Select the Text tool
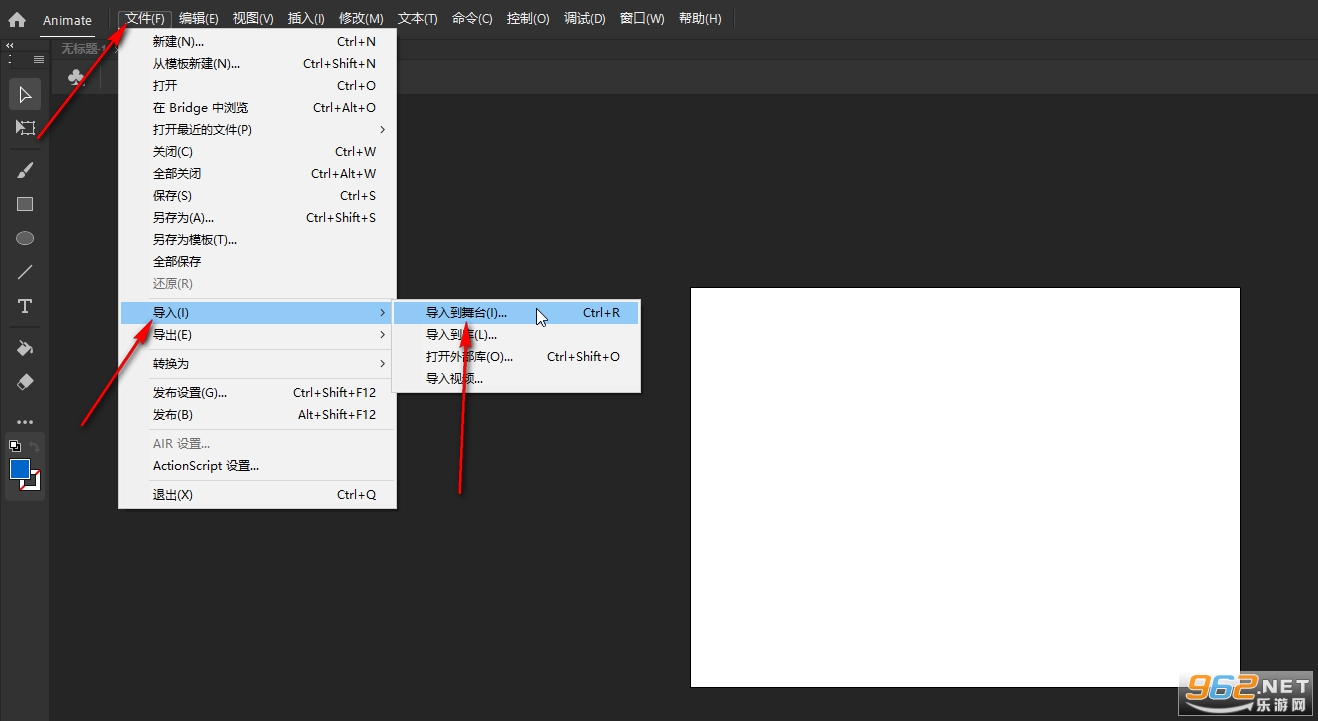Image resolution: width=1318 pixels, height=721 pixels. (x=25, y=306)
